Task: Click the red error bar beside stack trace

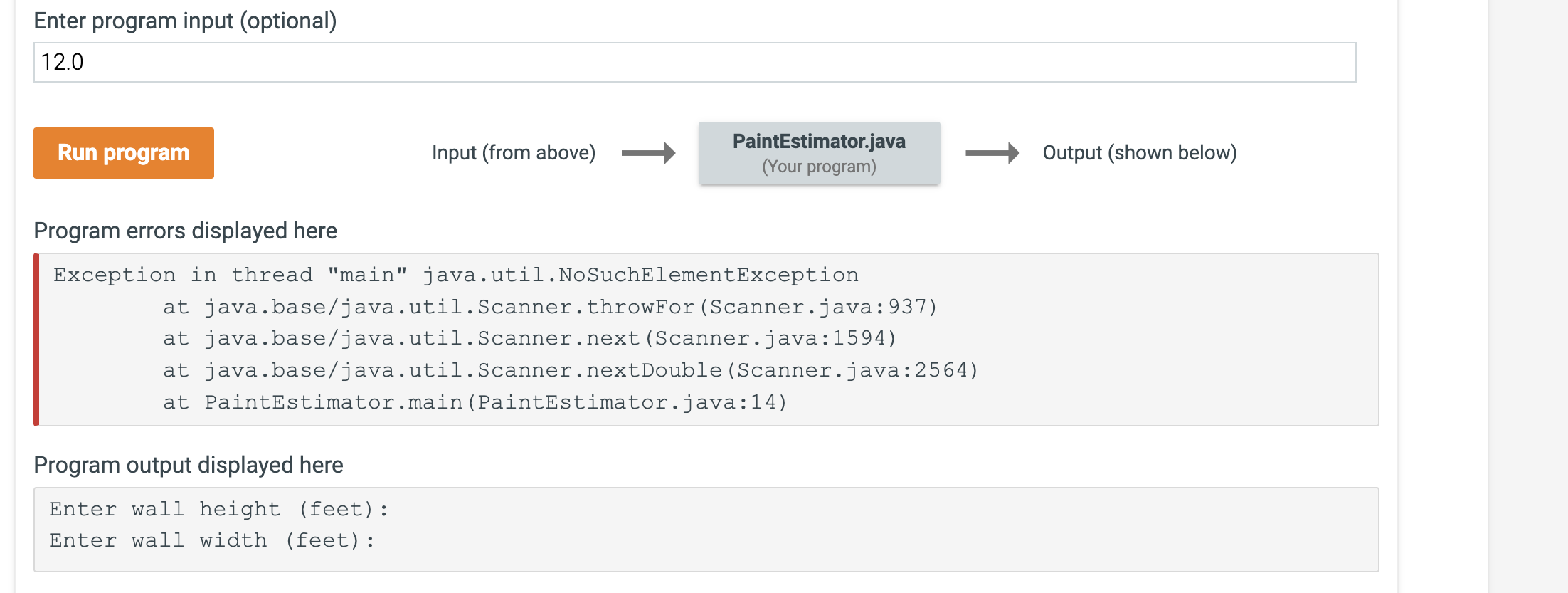Action: (36, 340)
